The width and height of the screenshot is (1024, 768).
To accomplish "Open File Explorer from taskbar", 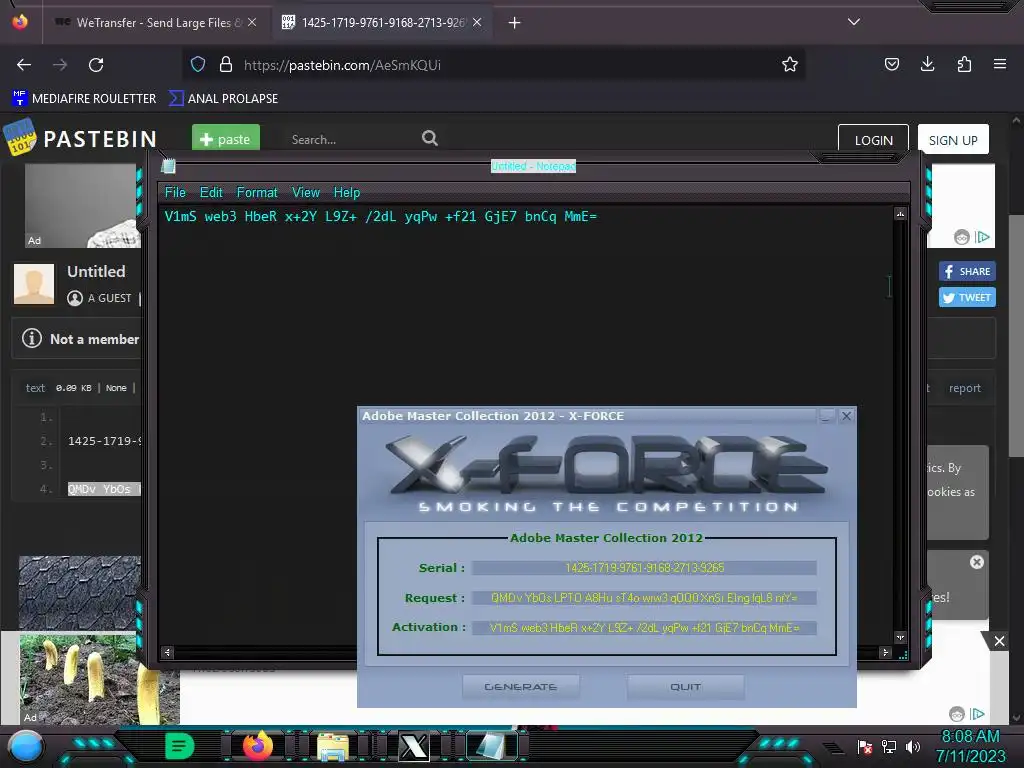I will pos(332,746).
